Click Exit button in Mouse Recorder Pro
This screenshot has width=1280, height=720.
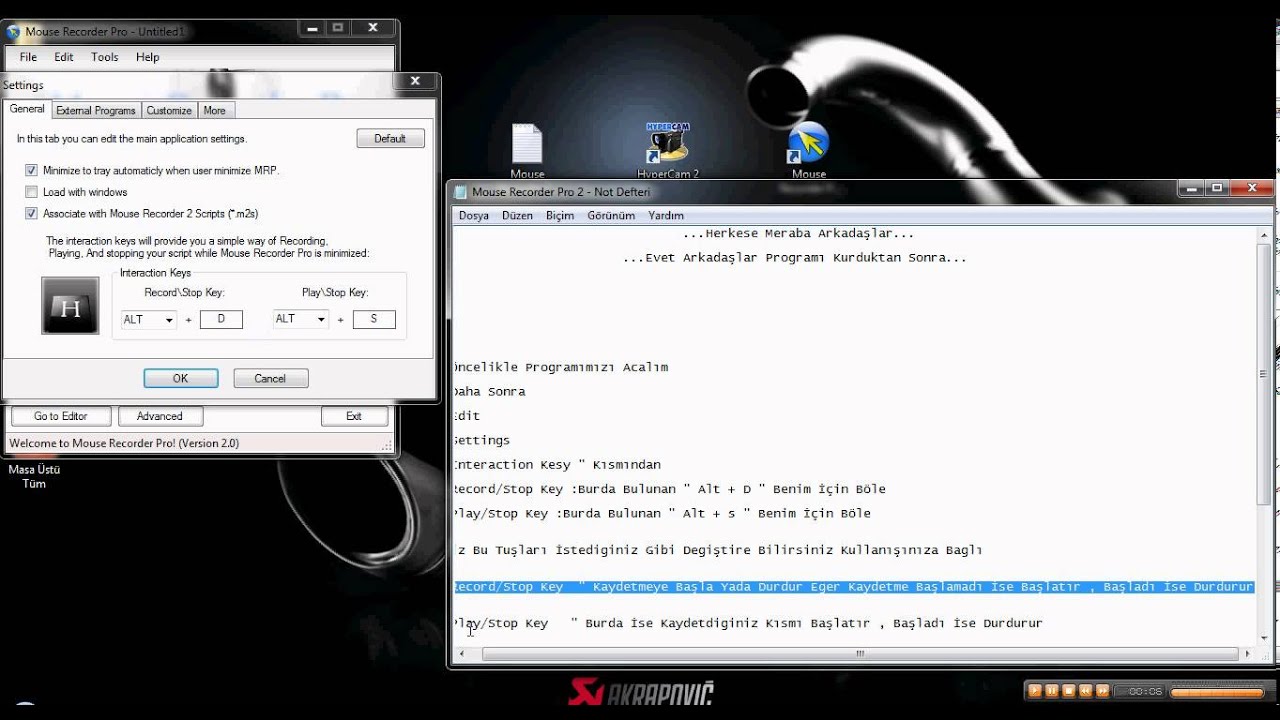point(354,416)
